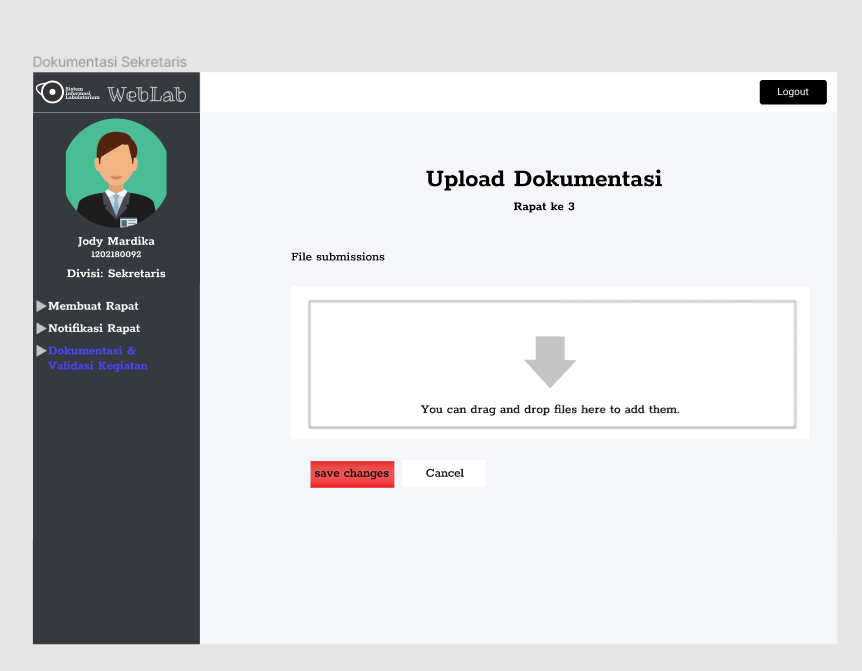Collapse the Dokumentasi & Validasi Kegiatan triangle
Image resolution: width=862 pixels, height=671 pixels.
(40, 350)
